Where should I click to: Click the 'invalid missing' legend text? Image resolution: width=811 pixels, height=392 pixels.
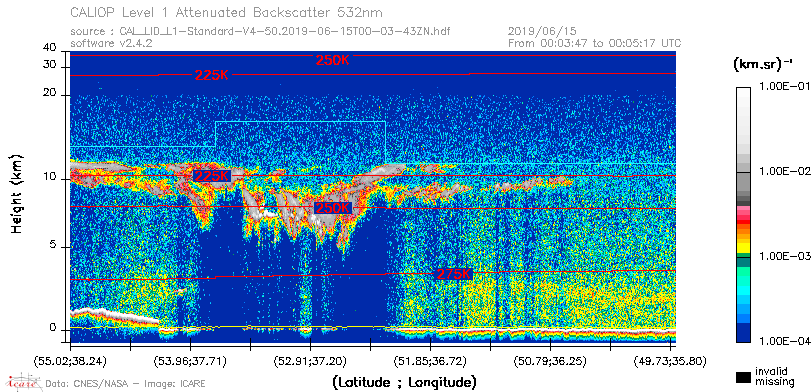[775, 376]
